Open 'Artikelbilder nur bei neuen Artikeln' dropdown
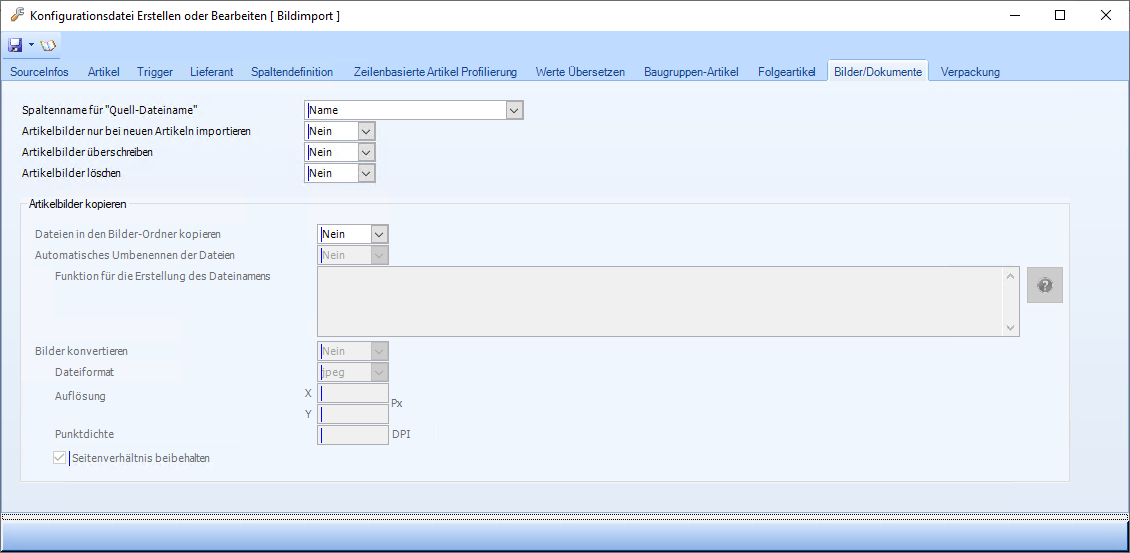Screen dimensions: 1130x553 click(x=366, y=131)
